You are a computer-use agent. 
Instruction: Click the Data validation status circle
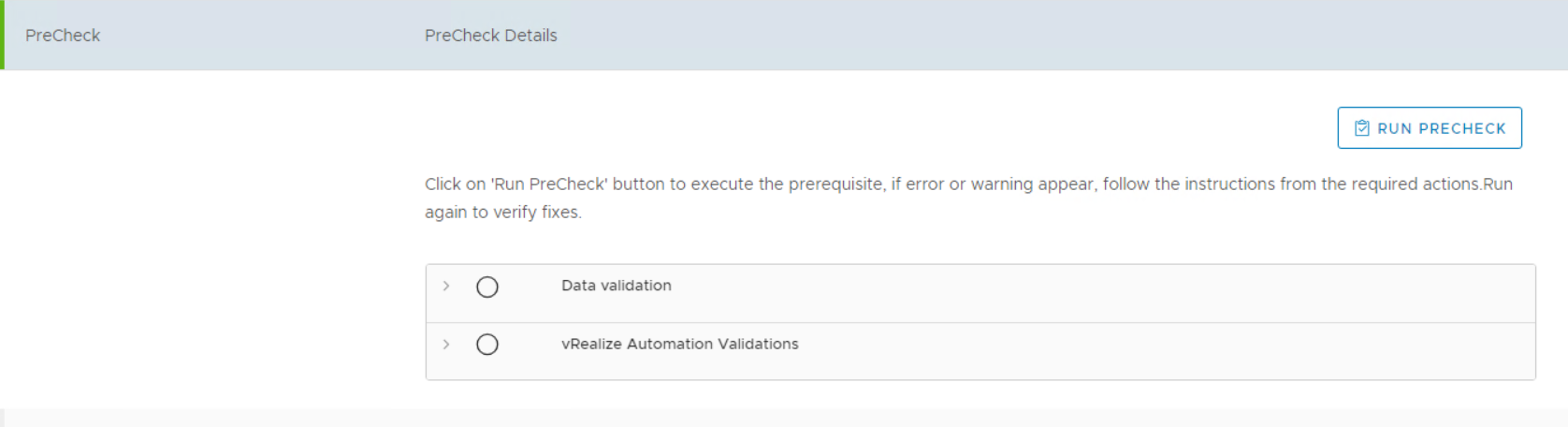487,287
